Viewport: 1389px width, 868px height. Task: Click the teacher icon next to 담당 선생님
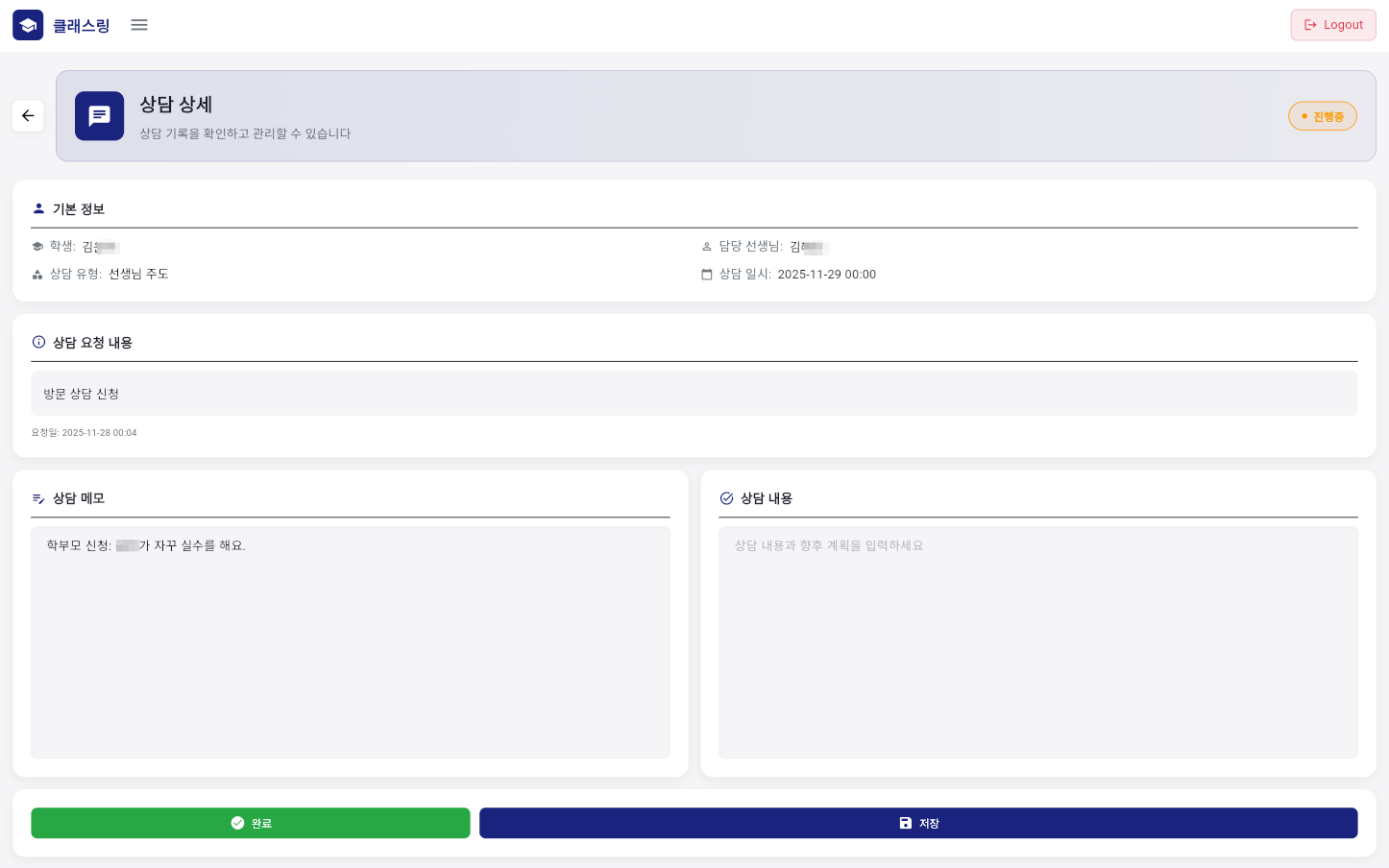pos(707,247)
